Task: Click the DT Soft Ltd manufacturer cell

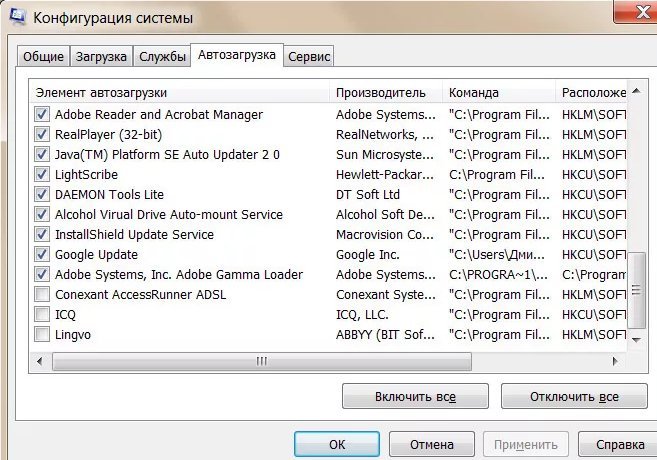Action: pos(368,194)
